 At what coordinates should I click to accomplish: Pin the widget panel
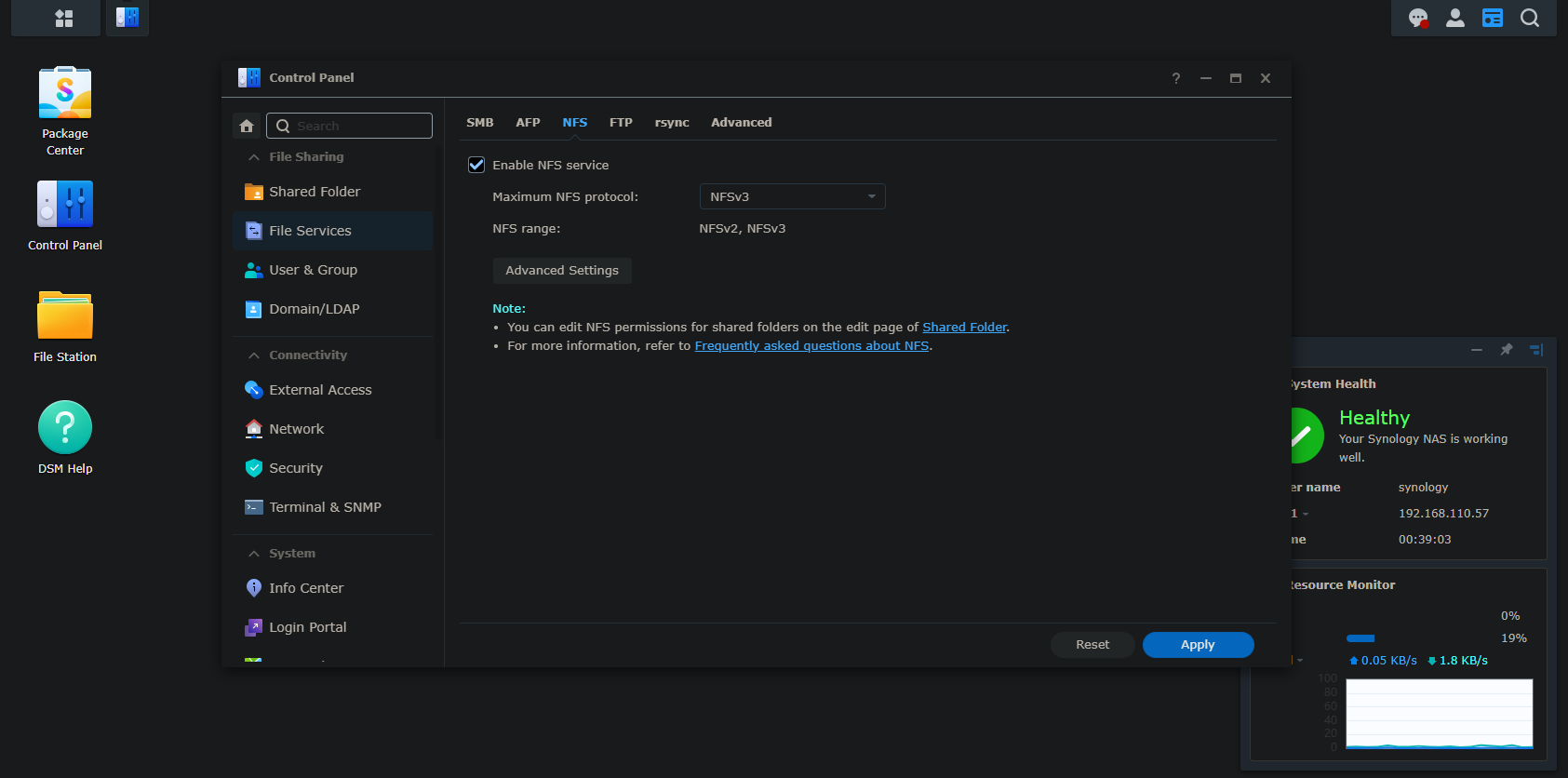tap(1506, 350)
